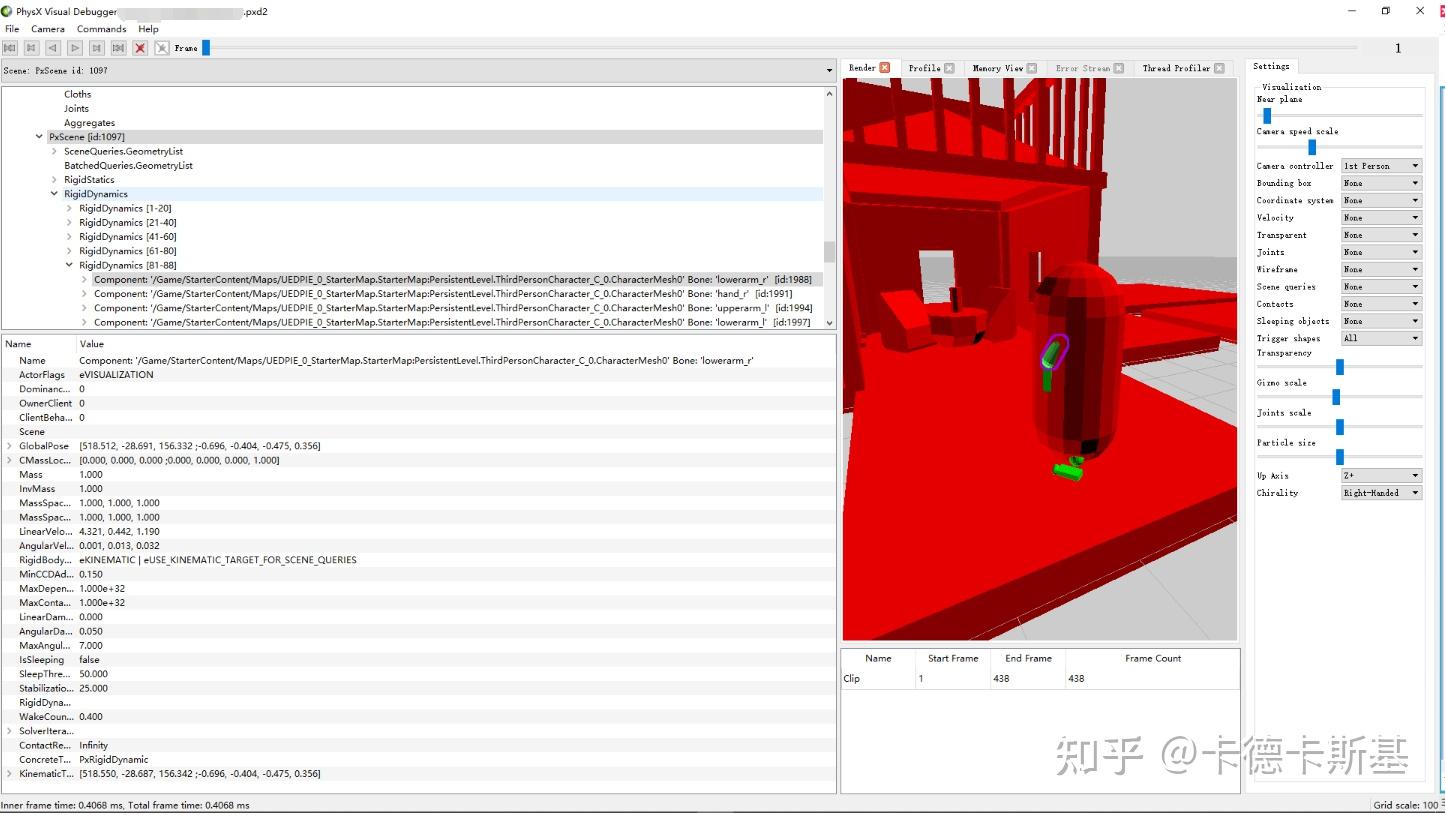
Task: Open the Help menu
Action: coord(148,29)
